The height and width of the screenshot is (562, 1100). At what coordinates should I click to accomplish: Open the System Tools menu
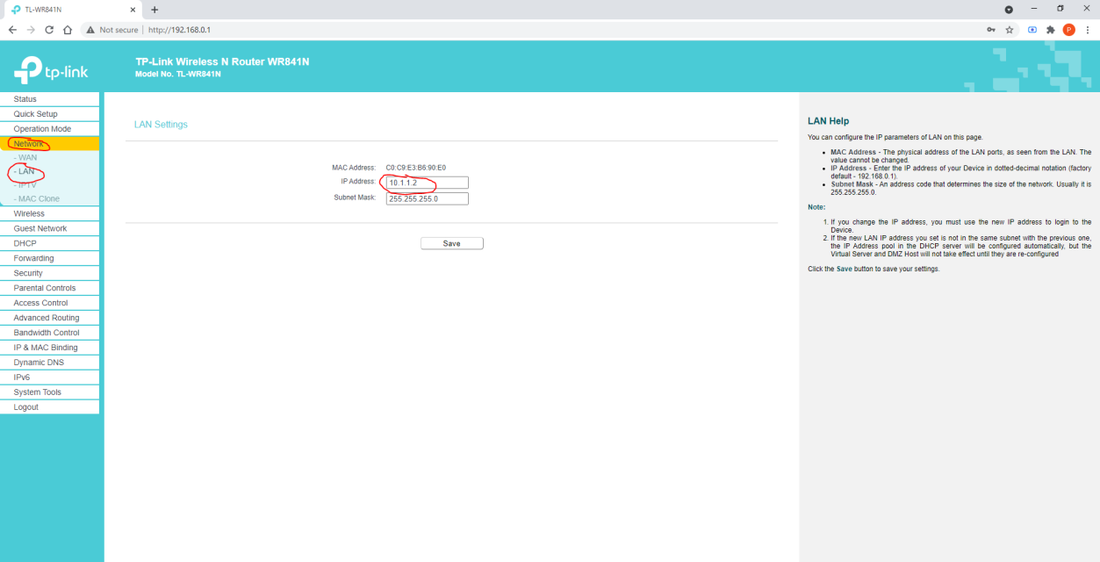50,392
